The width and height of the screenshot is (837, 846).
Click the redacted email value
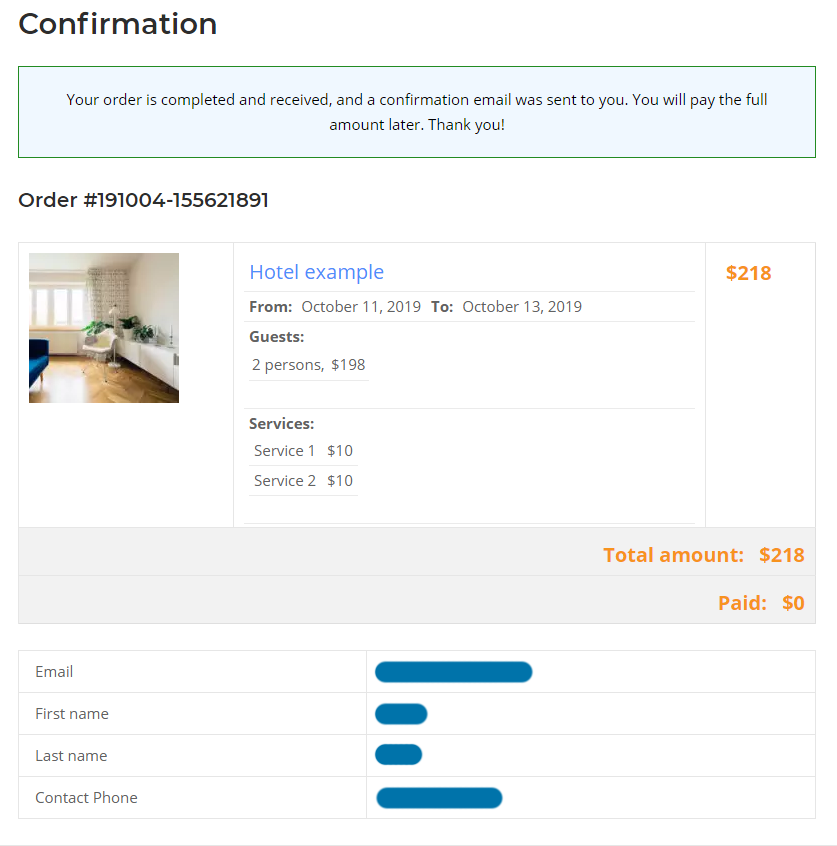tap(453, 672)
